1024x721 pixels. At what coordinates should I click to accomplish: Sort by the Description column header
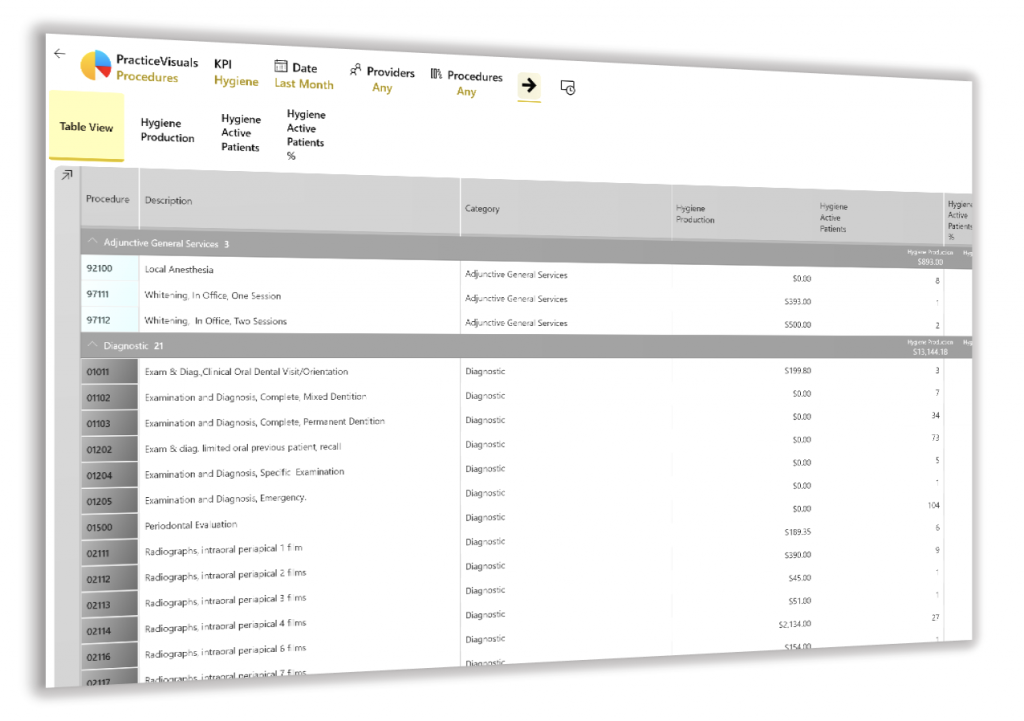pyautogui.click(x=169, y=201)
